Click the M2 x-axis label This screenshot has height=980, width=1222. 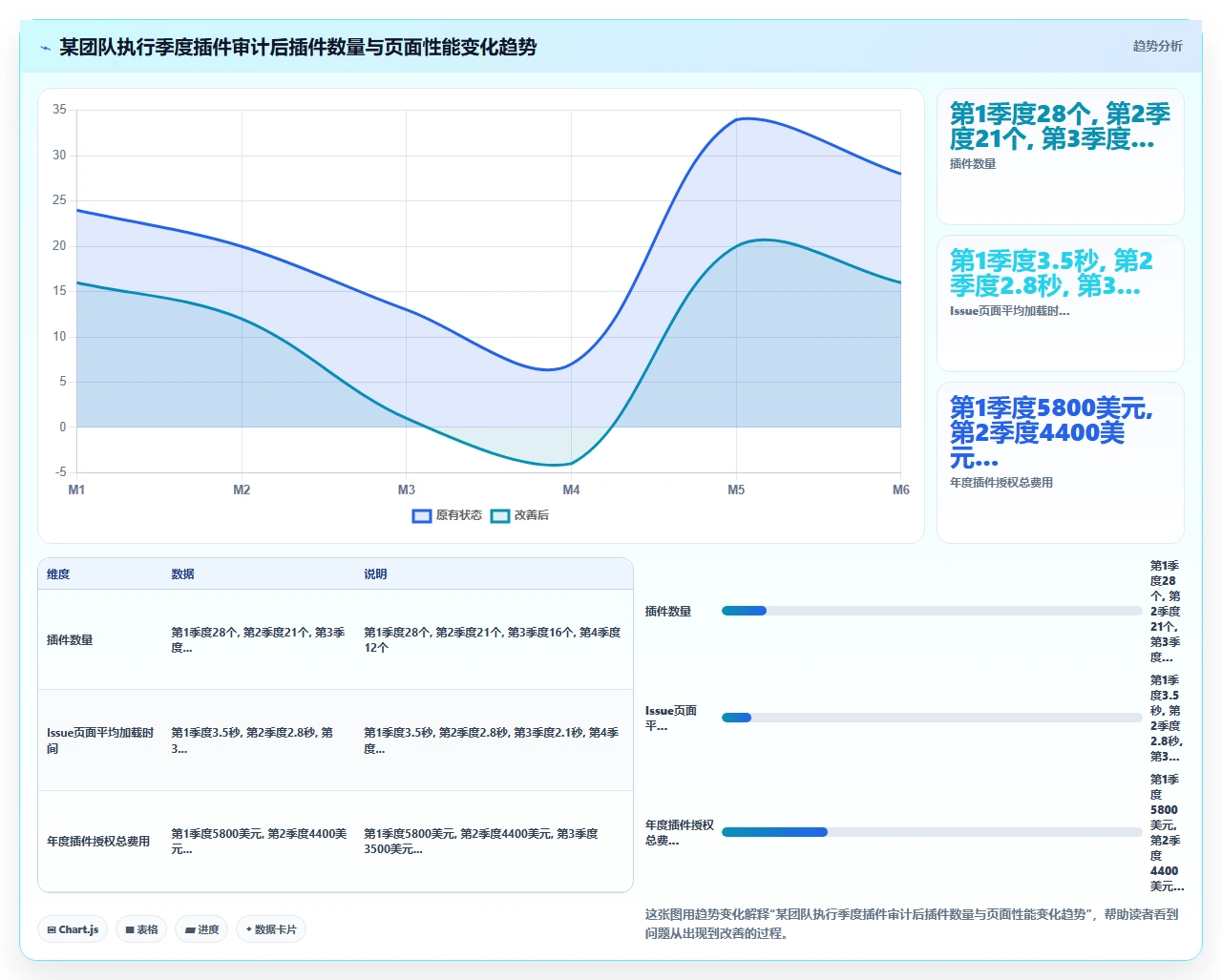(x=242, y=490)
